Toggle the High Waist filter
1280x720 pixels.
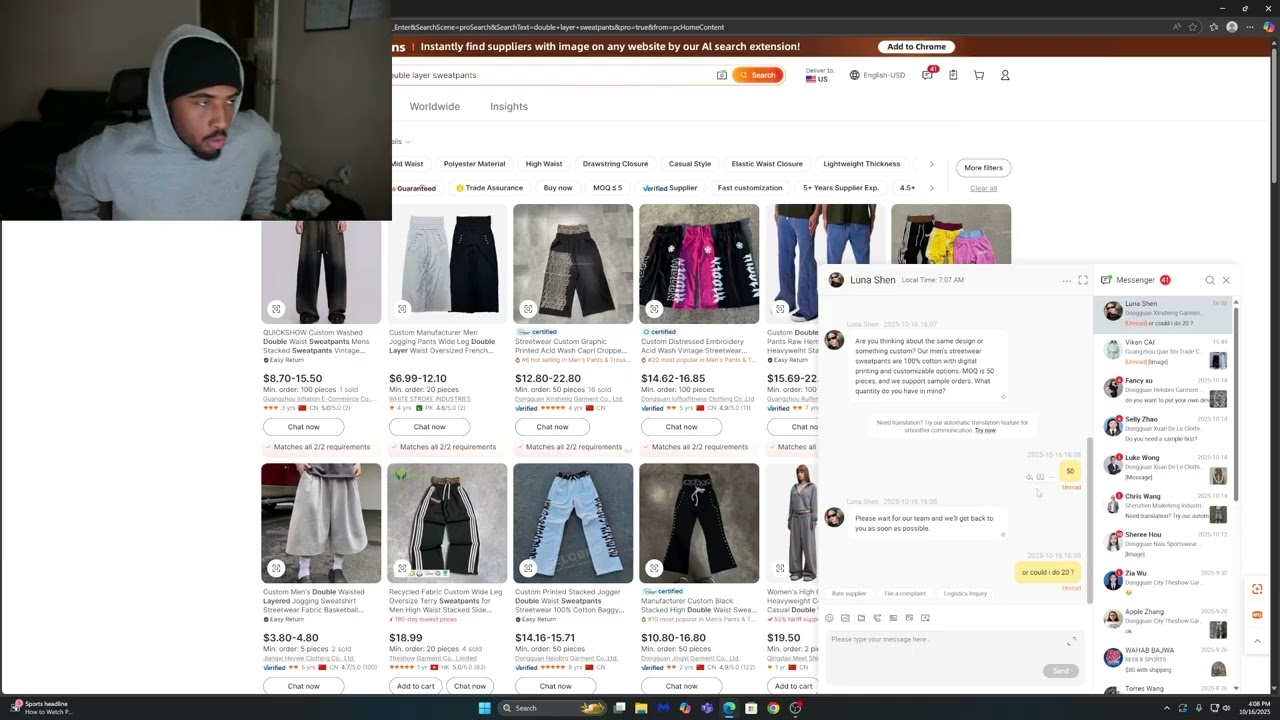tap(544, 164)
